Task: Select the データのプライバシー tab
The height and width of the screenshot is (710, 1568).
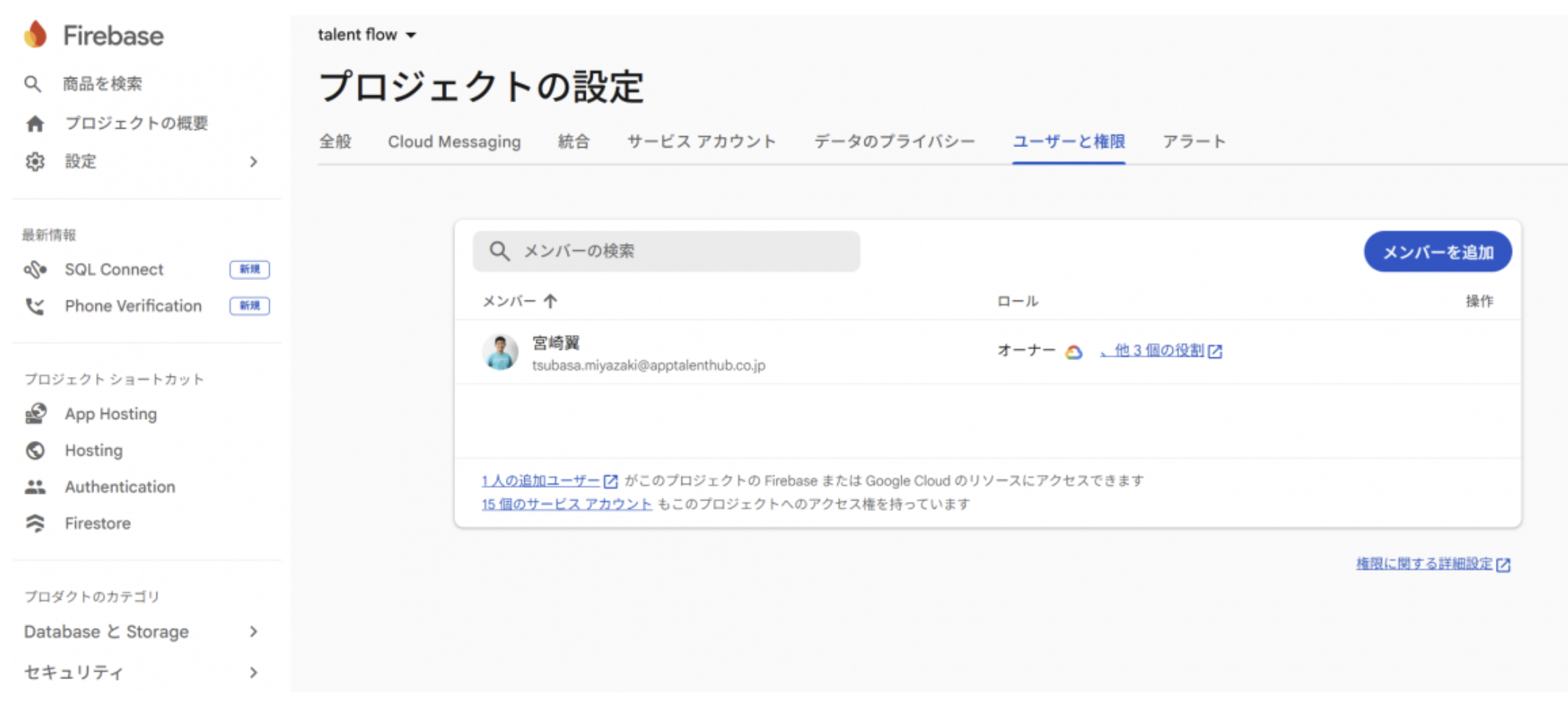Action: [894, 141]
